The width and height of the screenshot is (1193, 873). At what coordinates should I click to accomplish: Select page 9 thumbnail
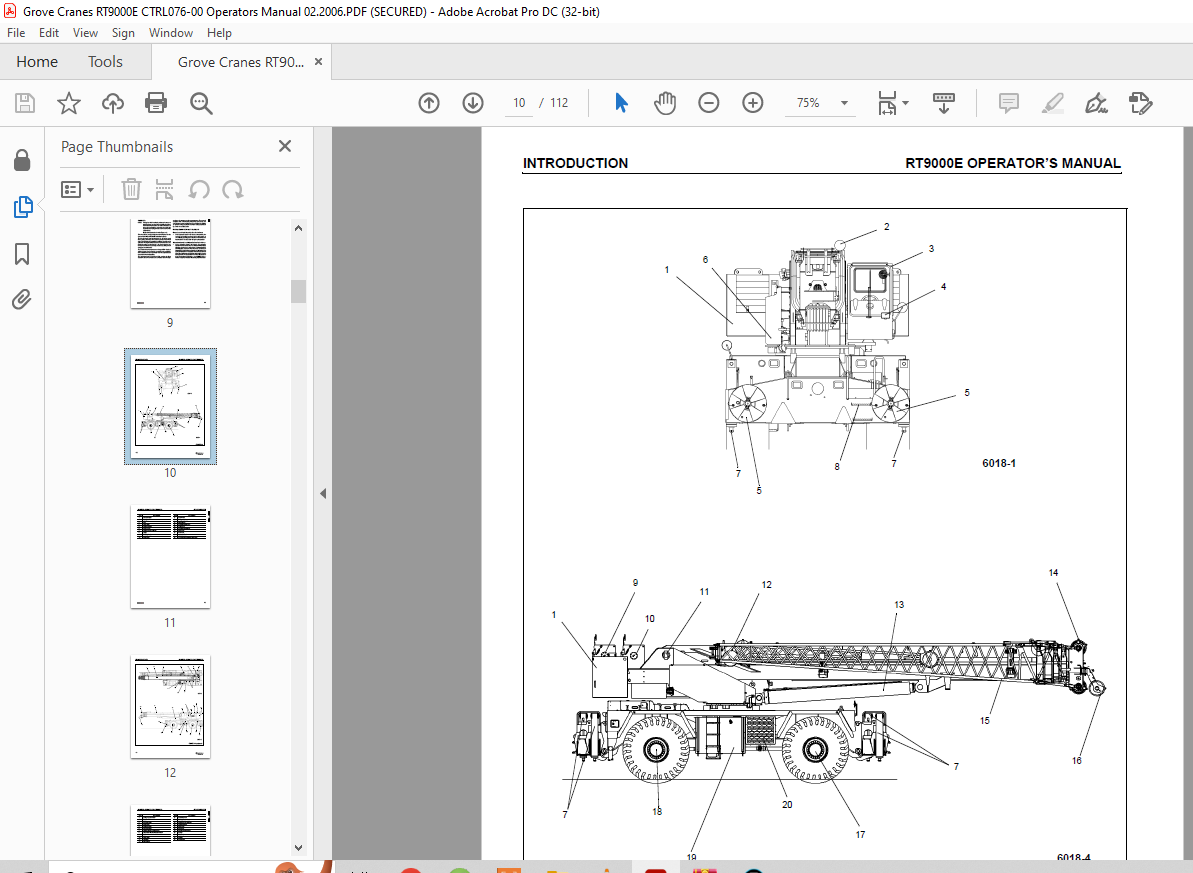point(170,263)
